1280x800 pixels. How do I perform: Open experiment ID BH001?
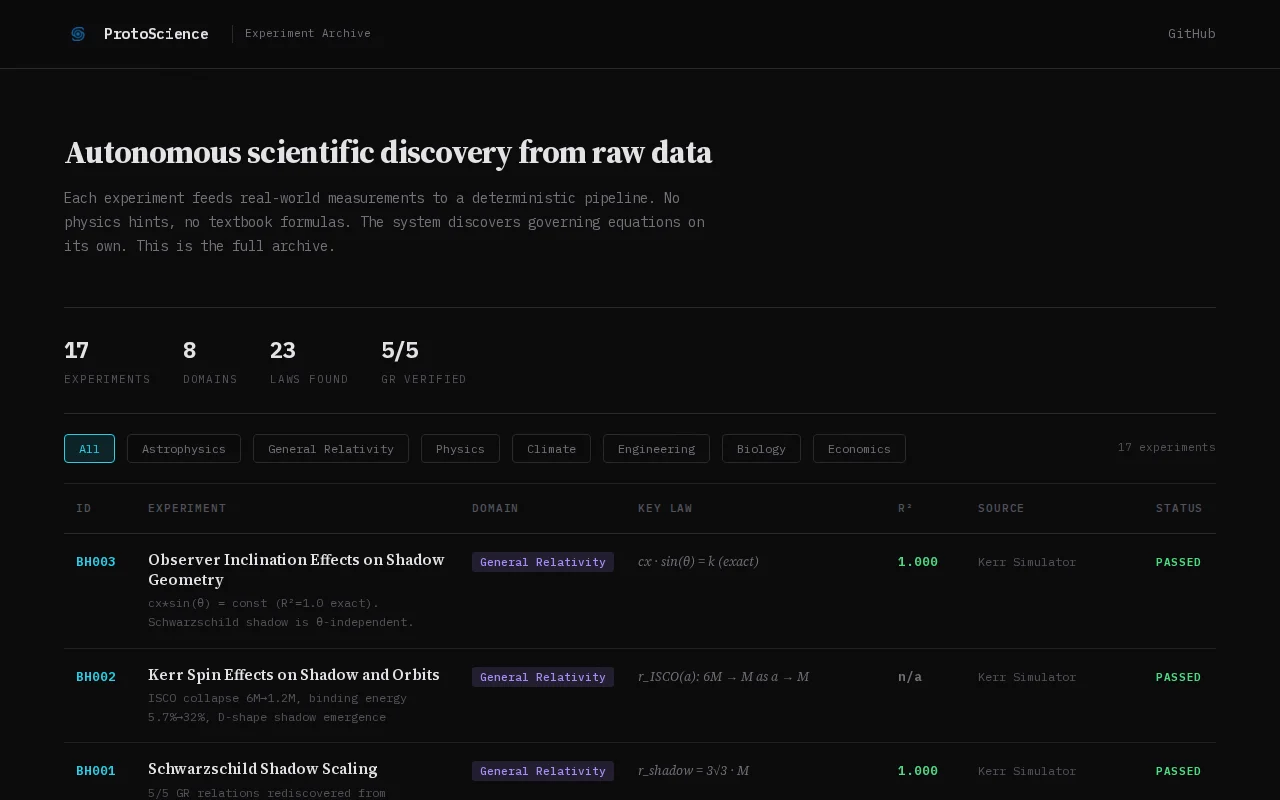pos(96,771)
